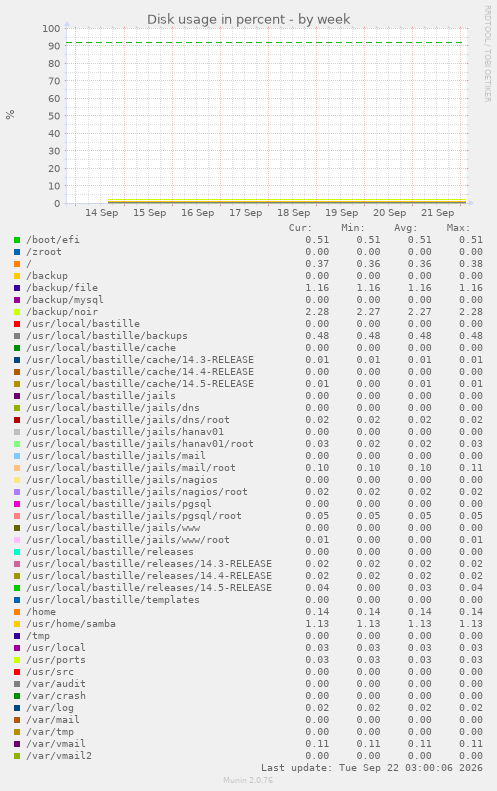The width and height of the screenshot is (497, 791).
Task: Click Min value 2.27 in /backup/noir row
Action: pos(368,312)
